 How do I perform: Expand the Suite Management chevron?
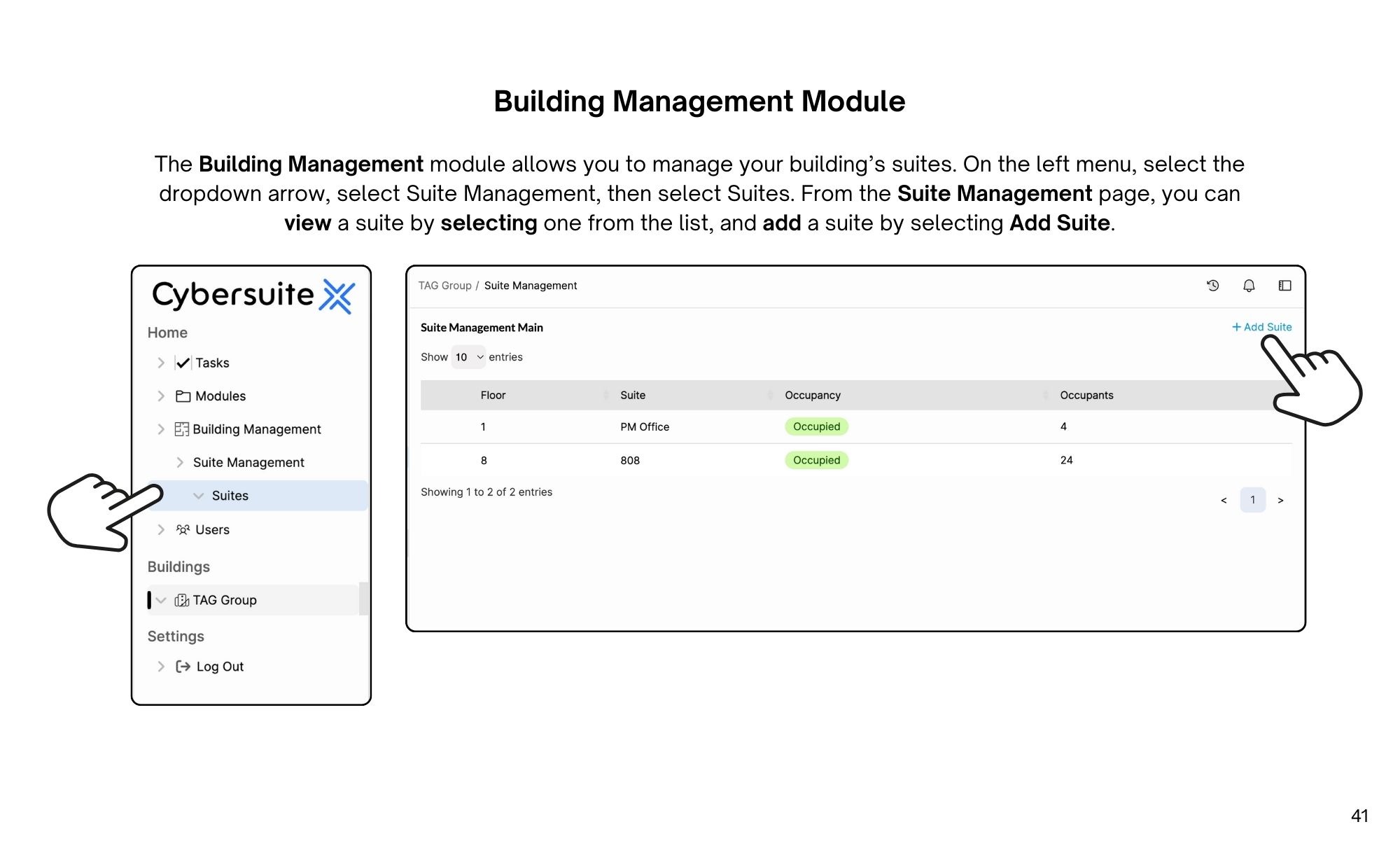(x=180, y=463)
